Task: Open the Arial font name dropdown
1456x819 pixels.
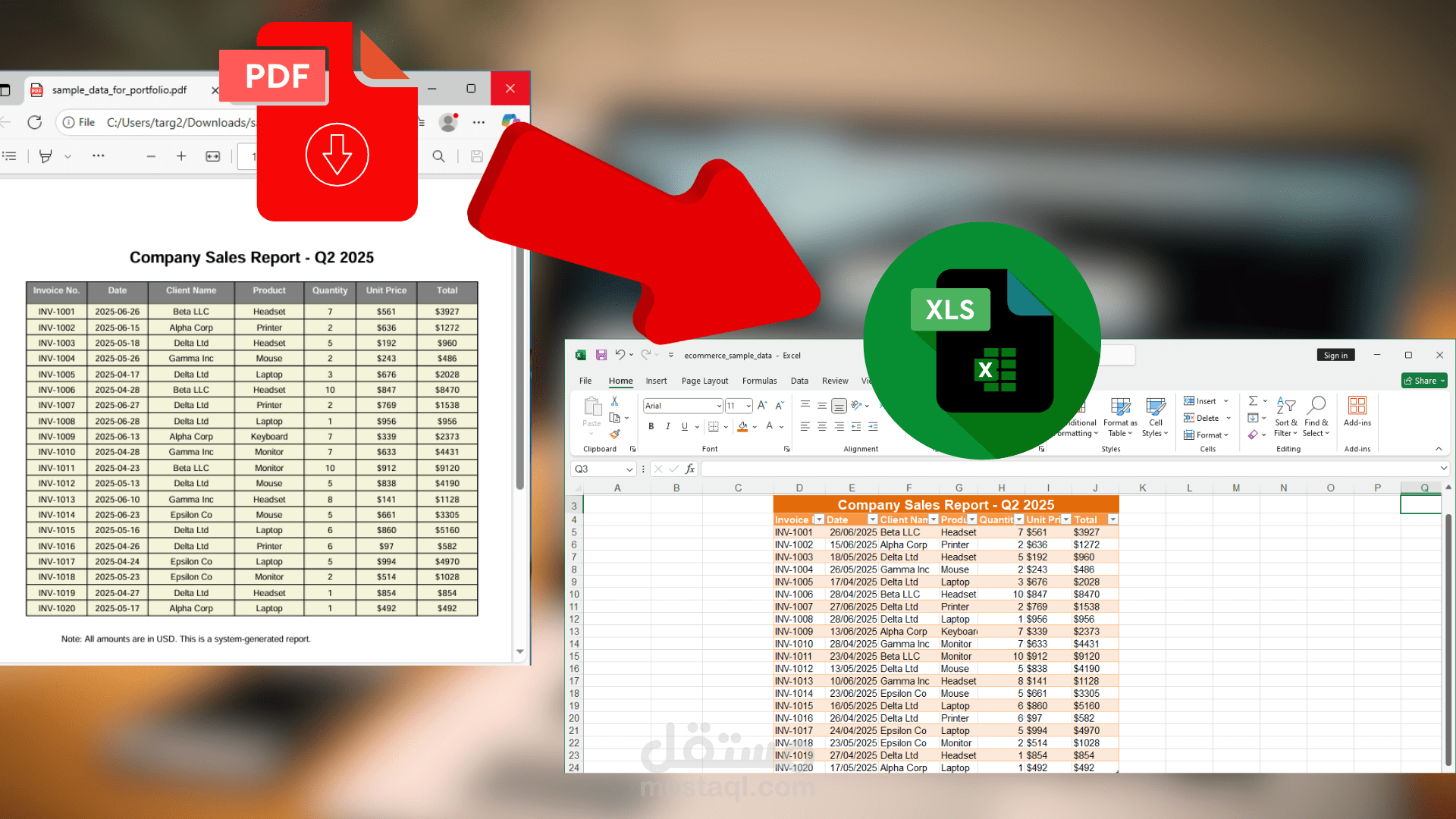Action: 719,406
